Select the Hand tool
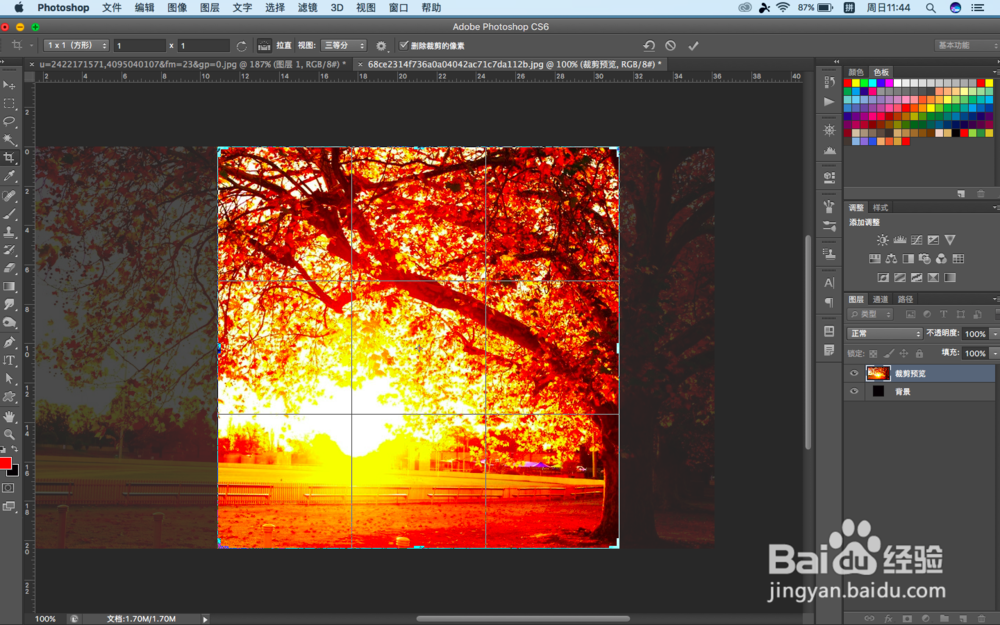This screenshot has width=1000, height=625. click(x=9, y=416)
